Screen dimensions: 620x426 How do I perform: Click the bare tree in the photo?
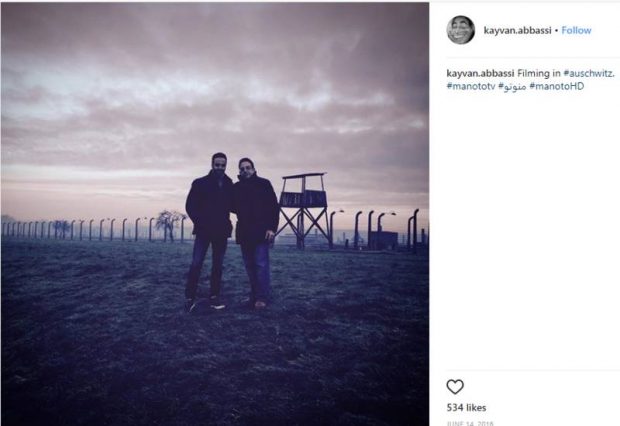point(166,223)
